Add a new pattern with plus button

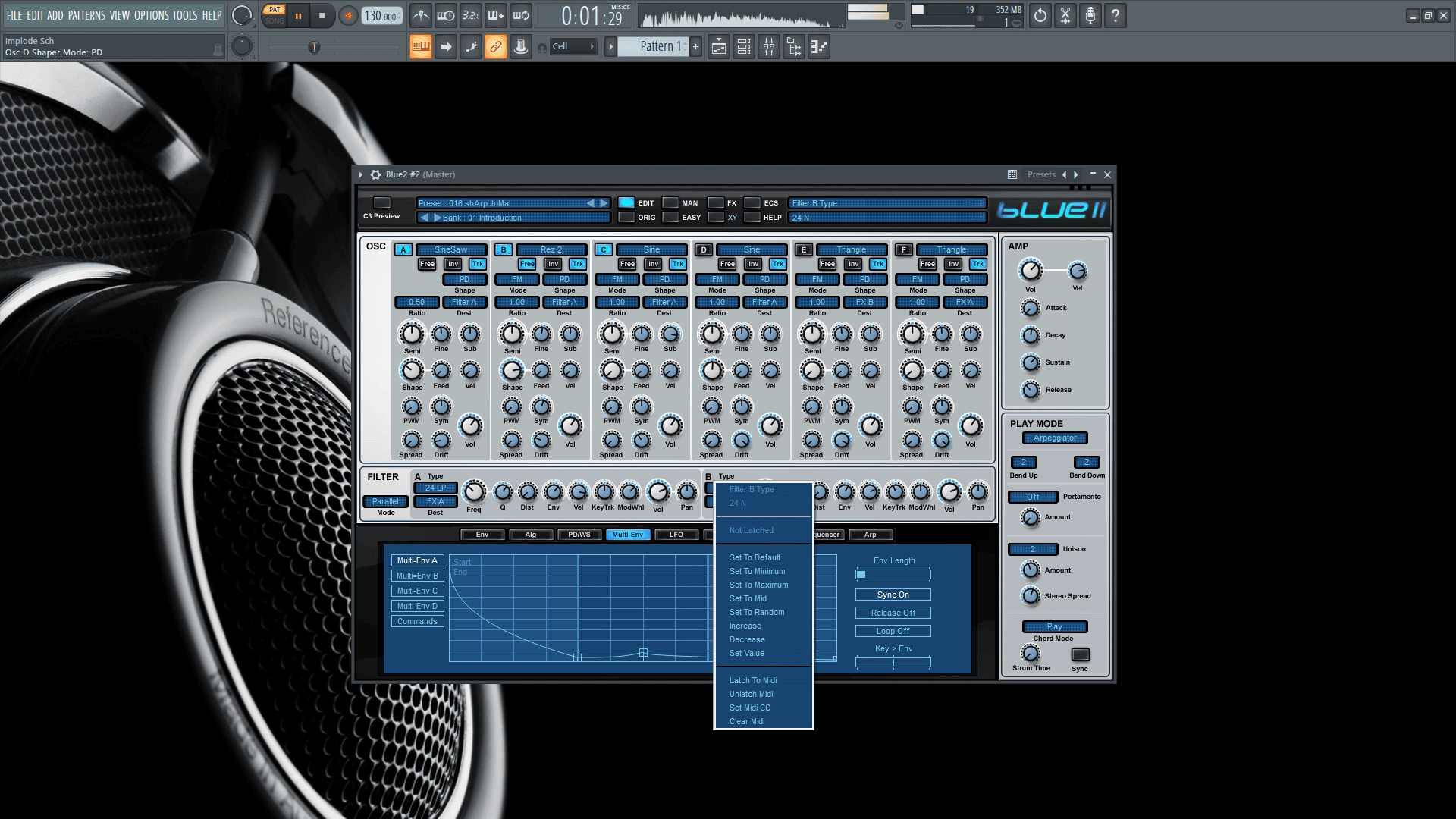(x=695, y=47)
